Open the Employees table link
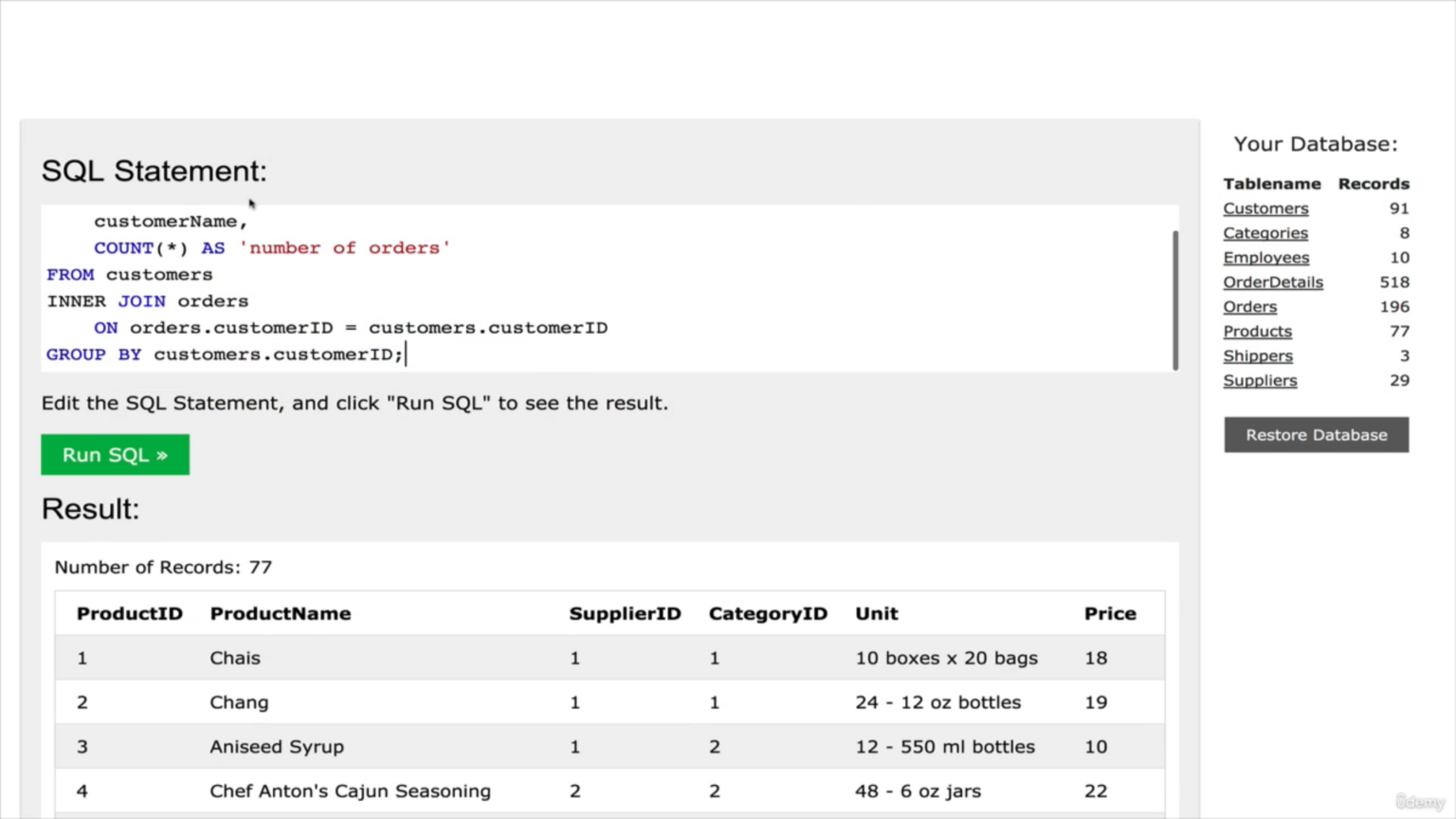Viewport: 1456px width, 819px height. [x=1265, y=258]
